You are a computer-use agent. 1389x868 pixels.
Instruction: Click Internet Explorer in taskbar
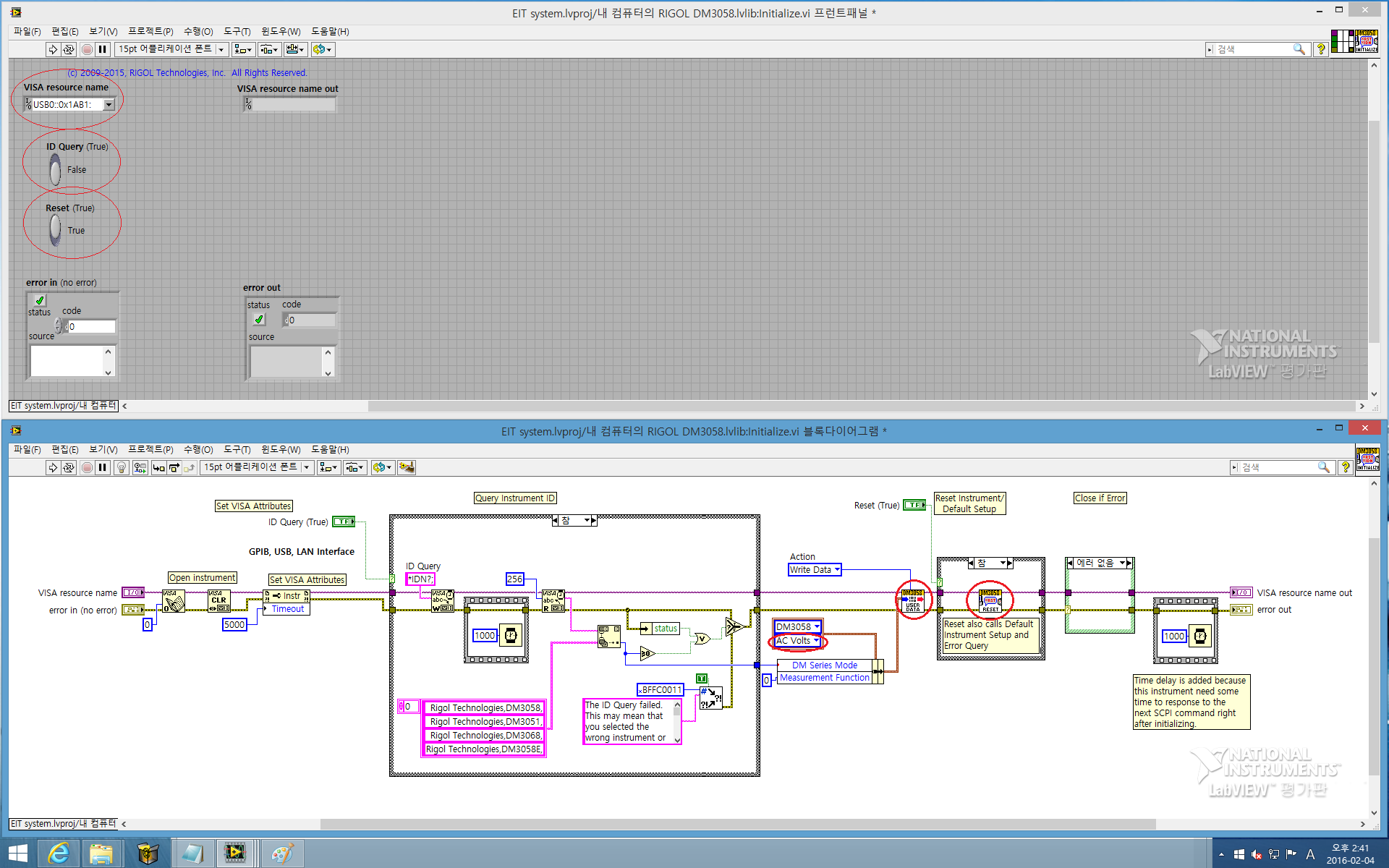pos(59,854)
